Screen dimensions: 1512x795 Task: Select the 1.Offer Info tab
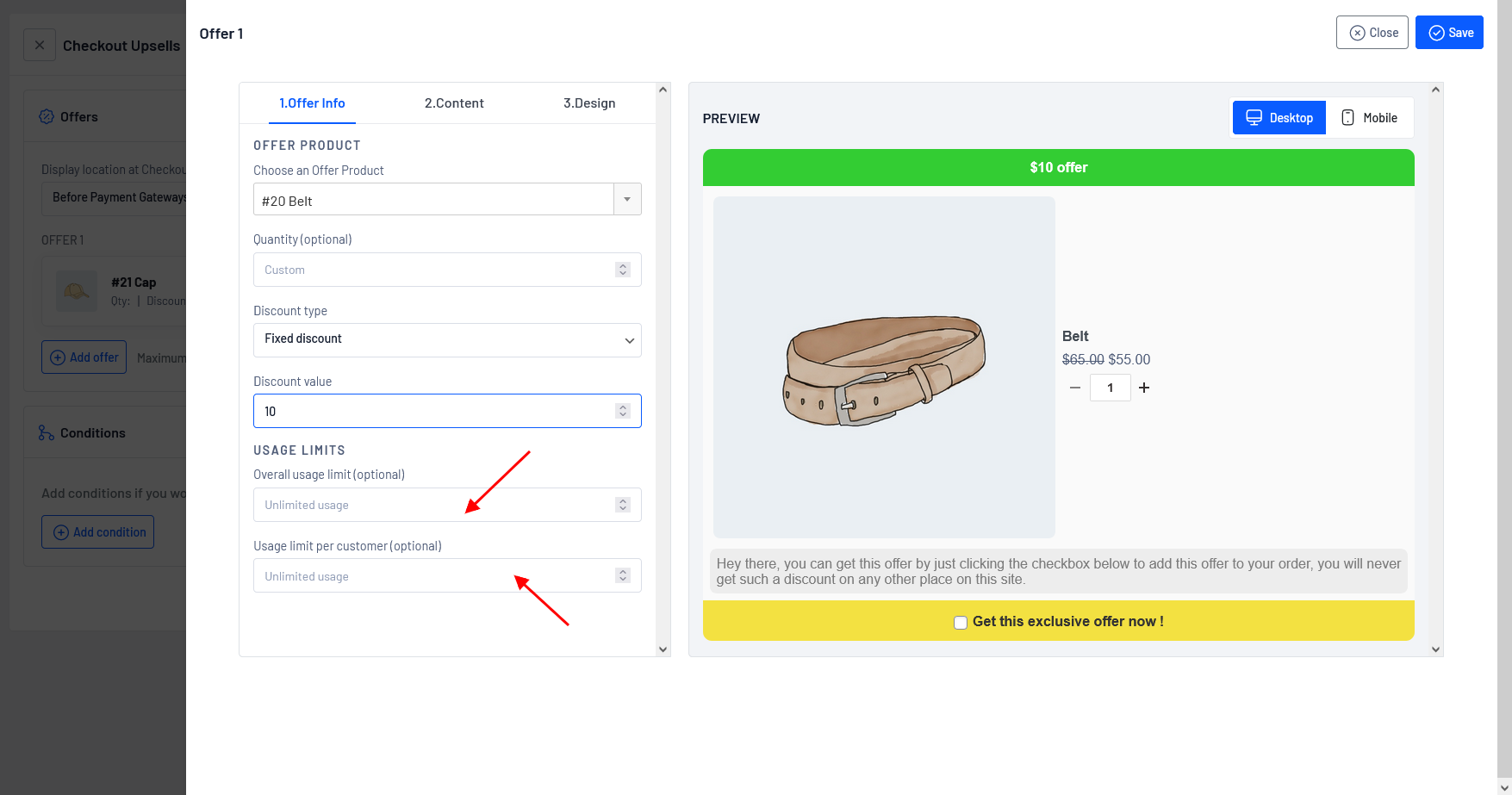312,103
